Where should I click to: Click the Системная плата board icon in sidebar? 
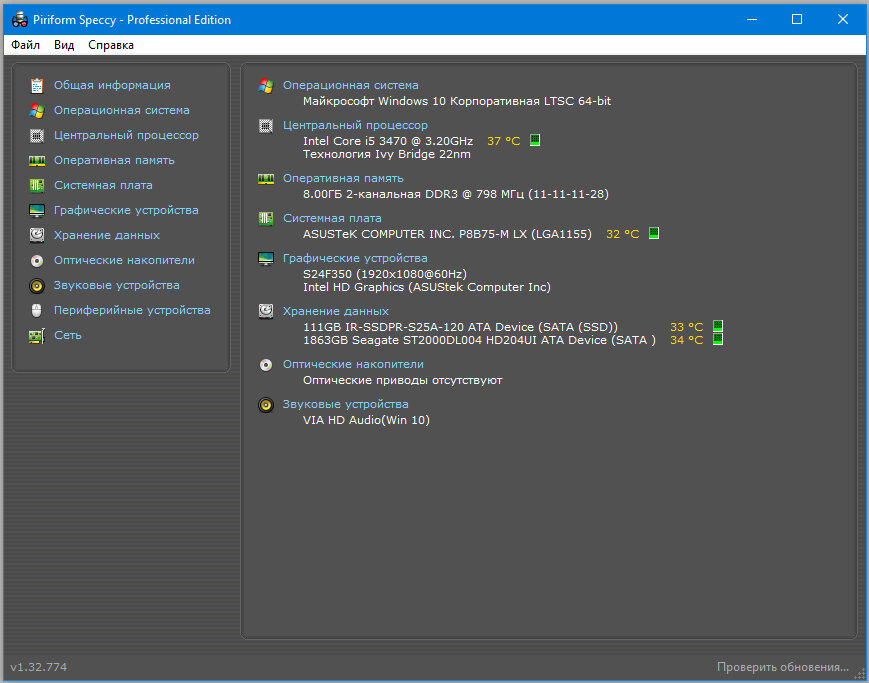click(x=37, y=185)
